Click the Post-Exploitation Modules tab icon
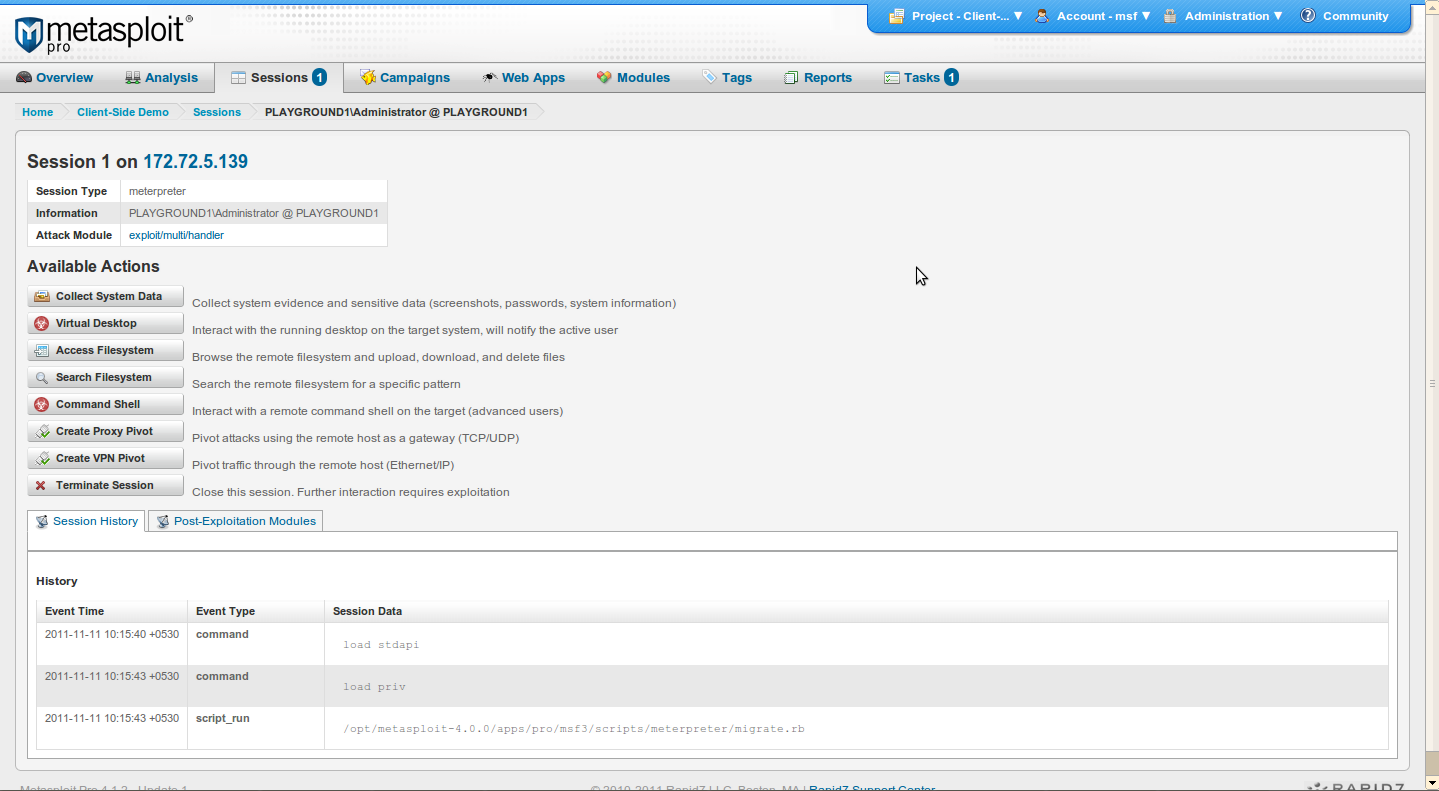Screen dimensions: 1439x791 [x=163, y=522]
